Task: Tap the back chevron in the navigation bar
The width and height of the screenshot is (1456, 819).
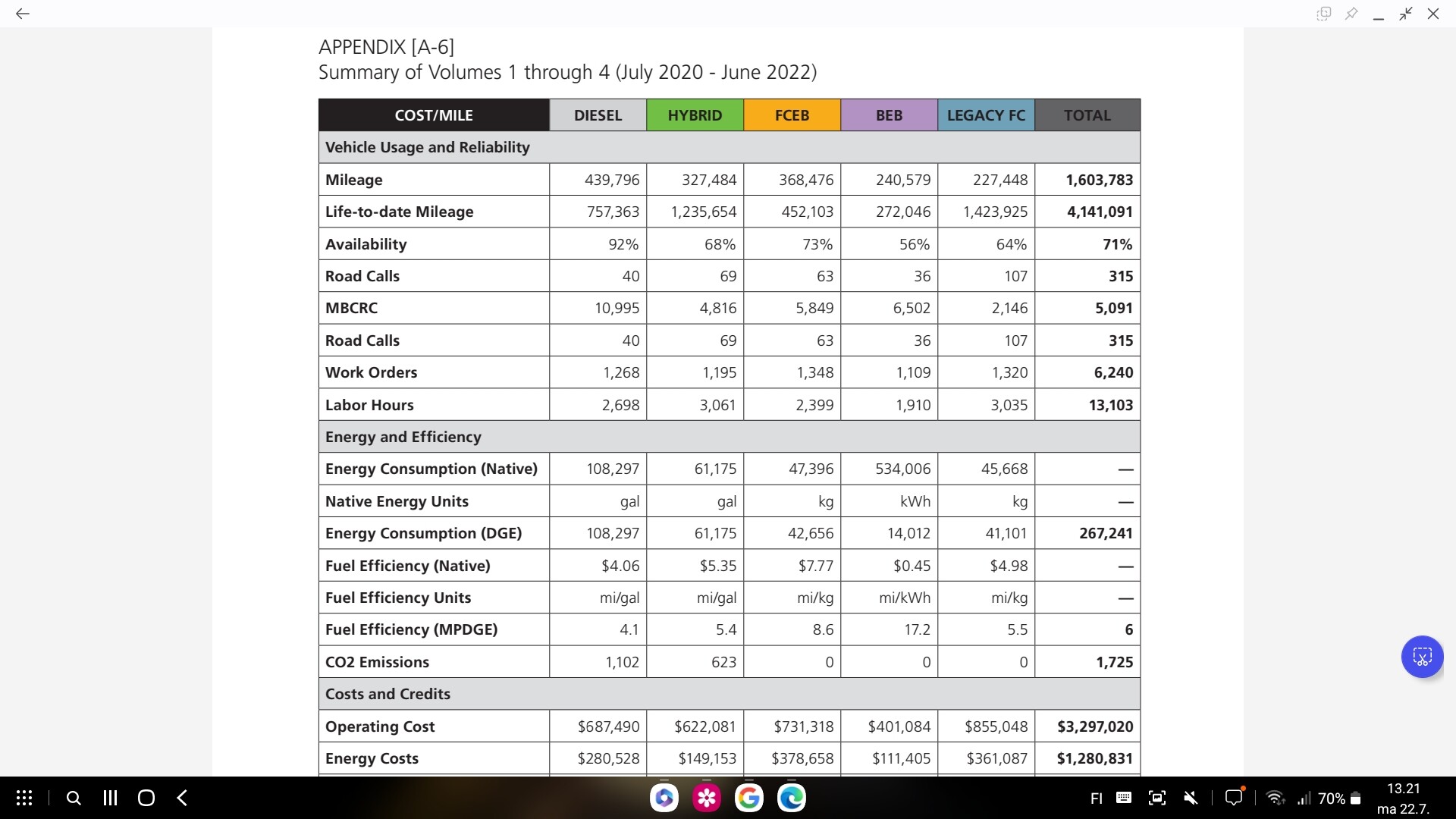Action: point(182,798)
